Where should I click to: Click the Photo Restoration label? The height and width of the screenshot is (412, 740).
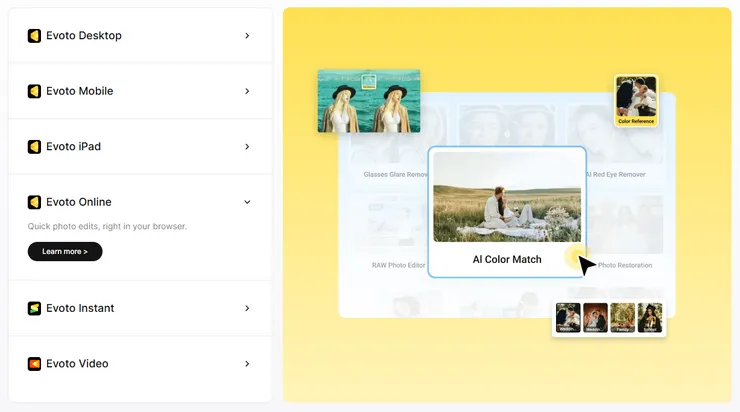[x=625, y=265]
